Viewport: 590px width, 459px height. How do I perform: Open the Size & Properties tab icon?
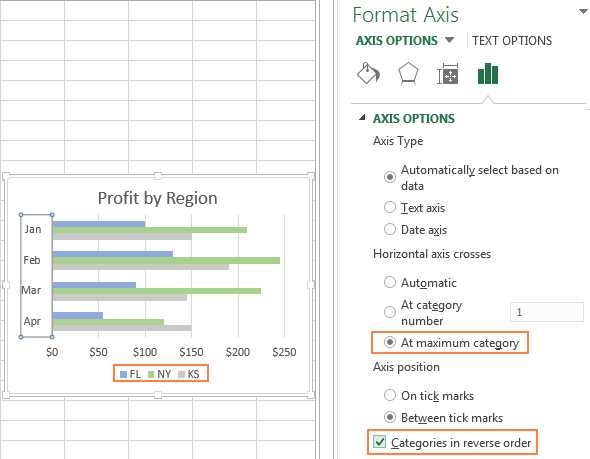tap(448, 74)
